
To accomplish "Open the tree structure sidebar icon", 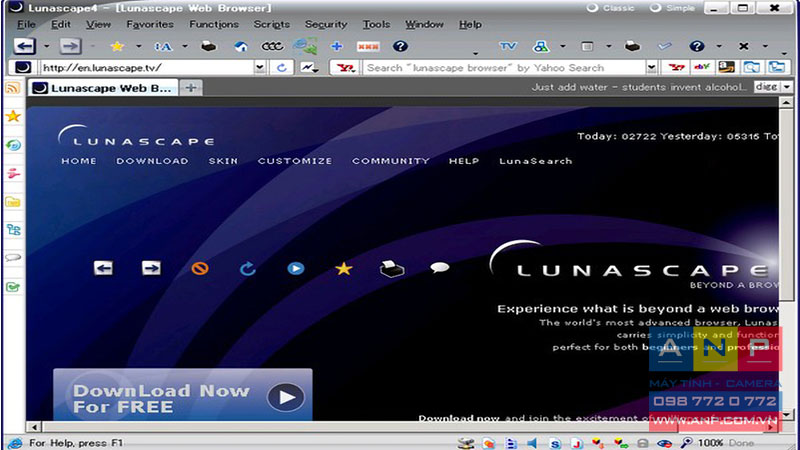I will point(13,230).
